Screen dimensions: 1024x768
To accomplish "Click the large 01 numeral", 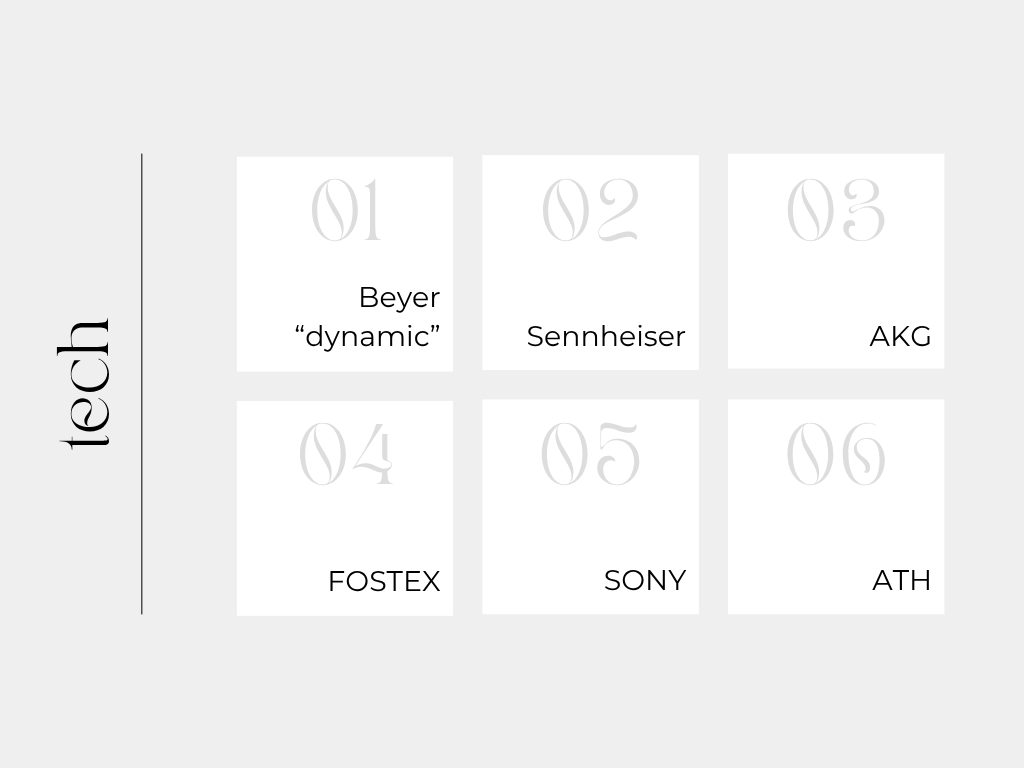I will (x=346, y=211).
